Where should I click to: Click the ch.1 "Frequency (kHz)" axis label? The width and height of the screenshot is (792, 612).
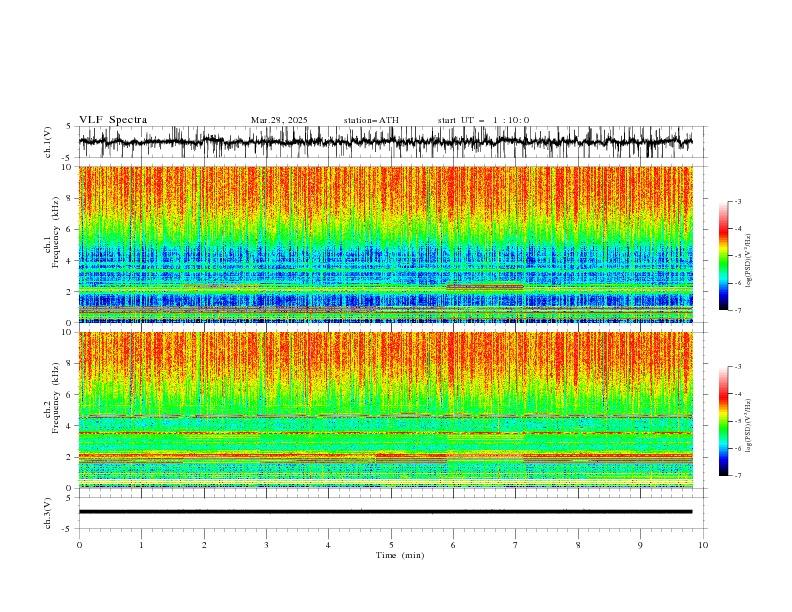55,233
